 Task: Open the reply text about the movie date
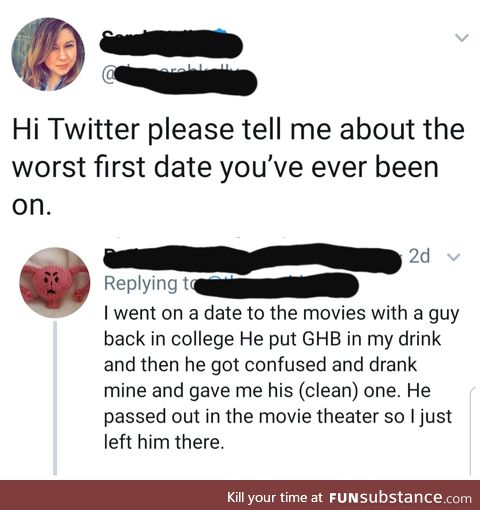281,377
